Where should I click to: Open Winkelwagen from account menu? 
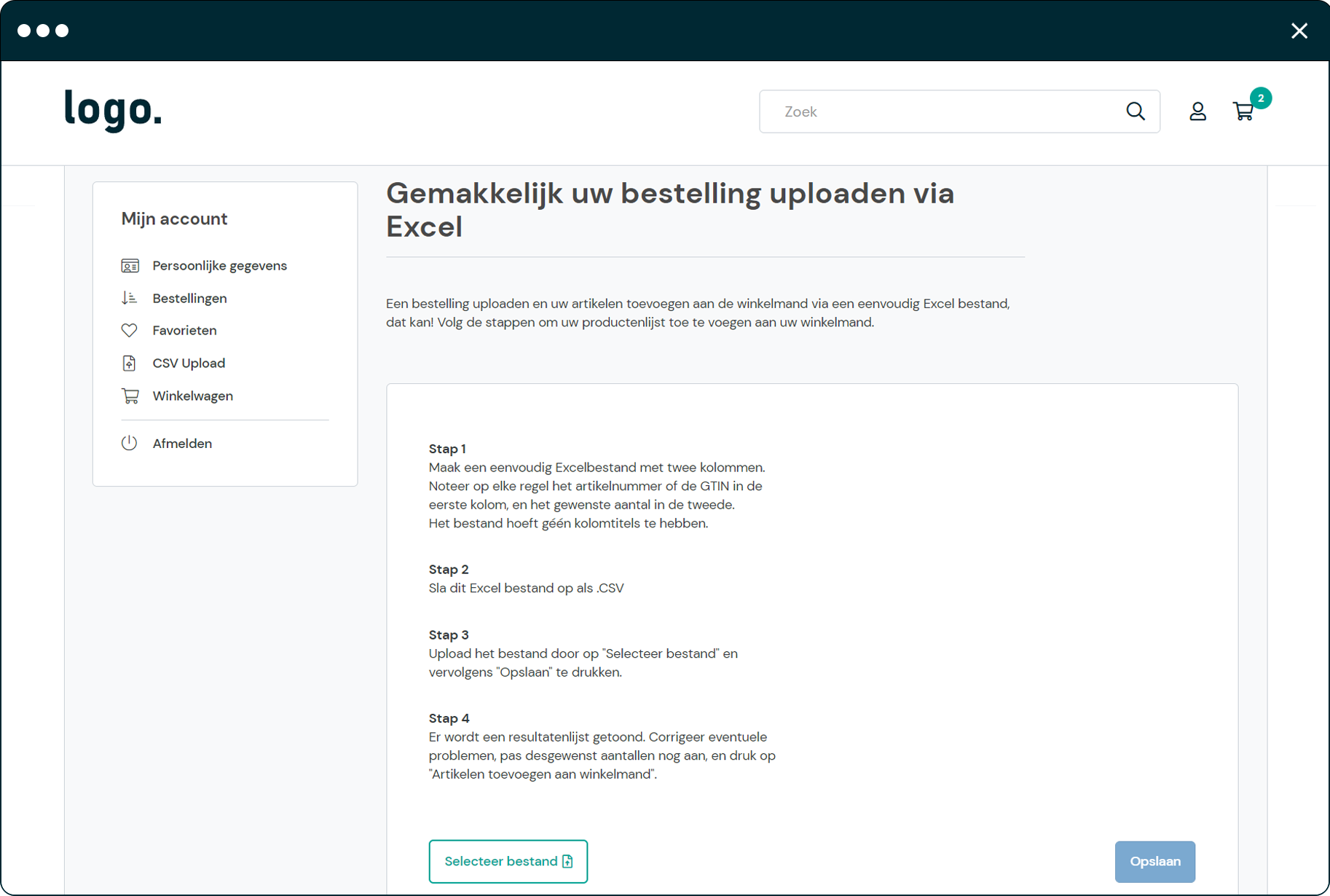pos(192,396)
